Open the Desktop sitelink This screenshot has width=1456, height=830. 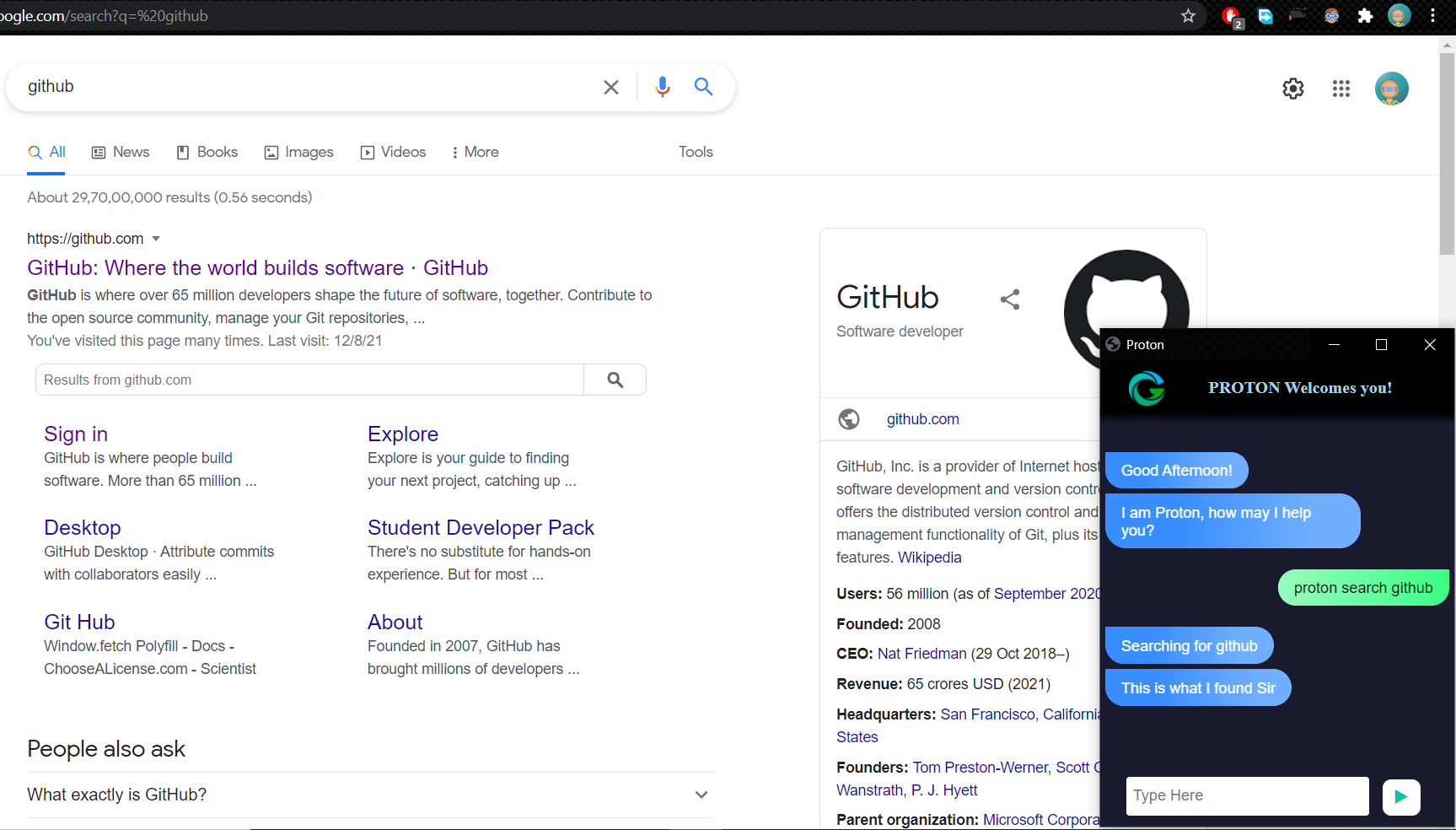[x=83, y=527]
